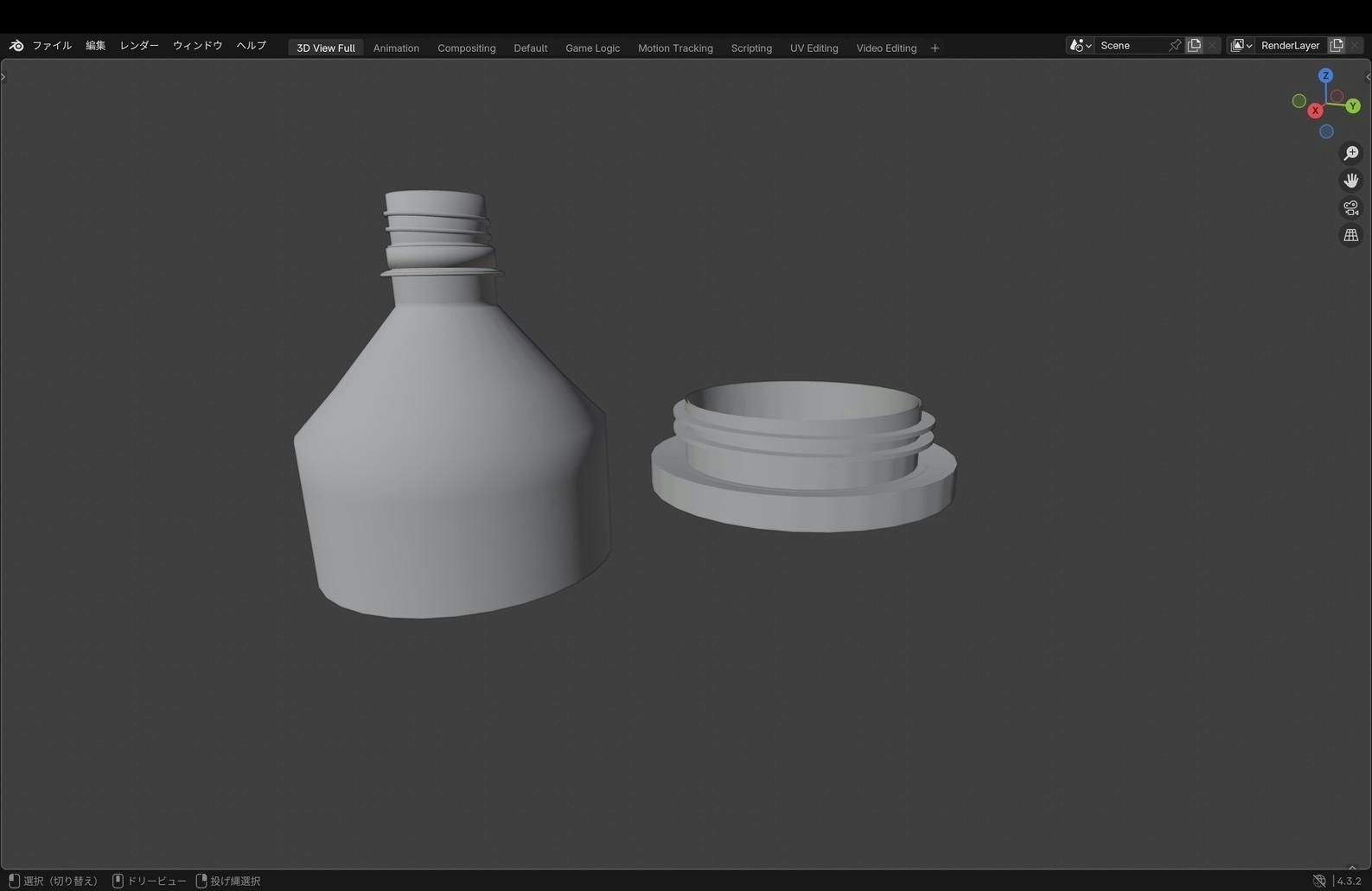1372x891 pixels.
Task: Click the Scene name field
Action: coord(1131,46)
